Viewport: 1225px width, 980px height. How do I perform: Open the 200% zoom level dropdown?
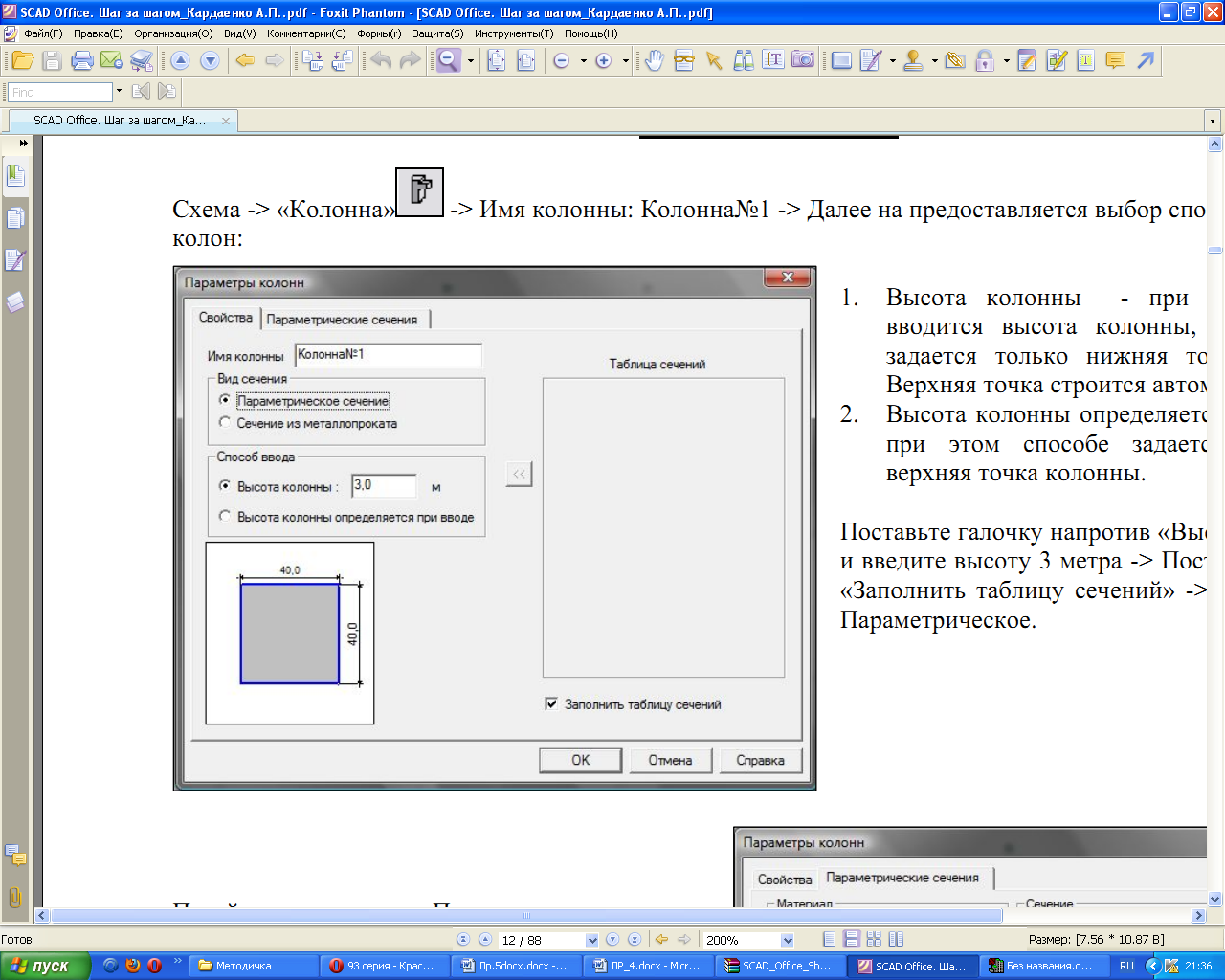788,940
